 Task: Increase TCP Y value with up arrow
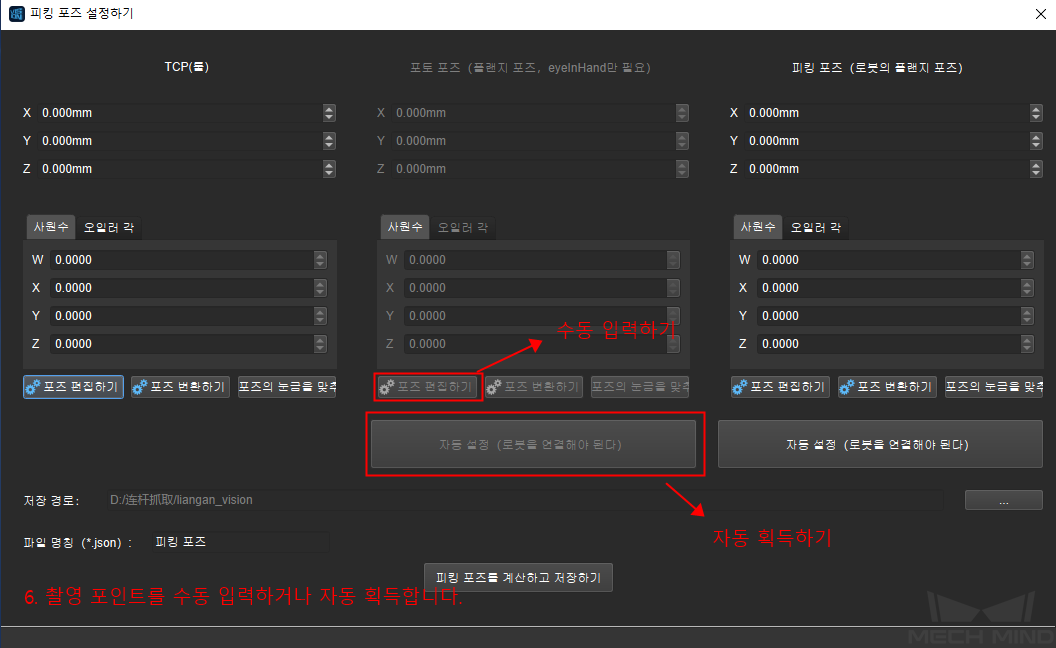click(329, 137)
